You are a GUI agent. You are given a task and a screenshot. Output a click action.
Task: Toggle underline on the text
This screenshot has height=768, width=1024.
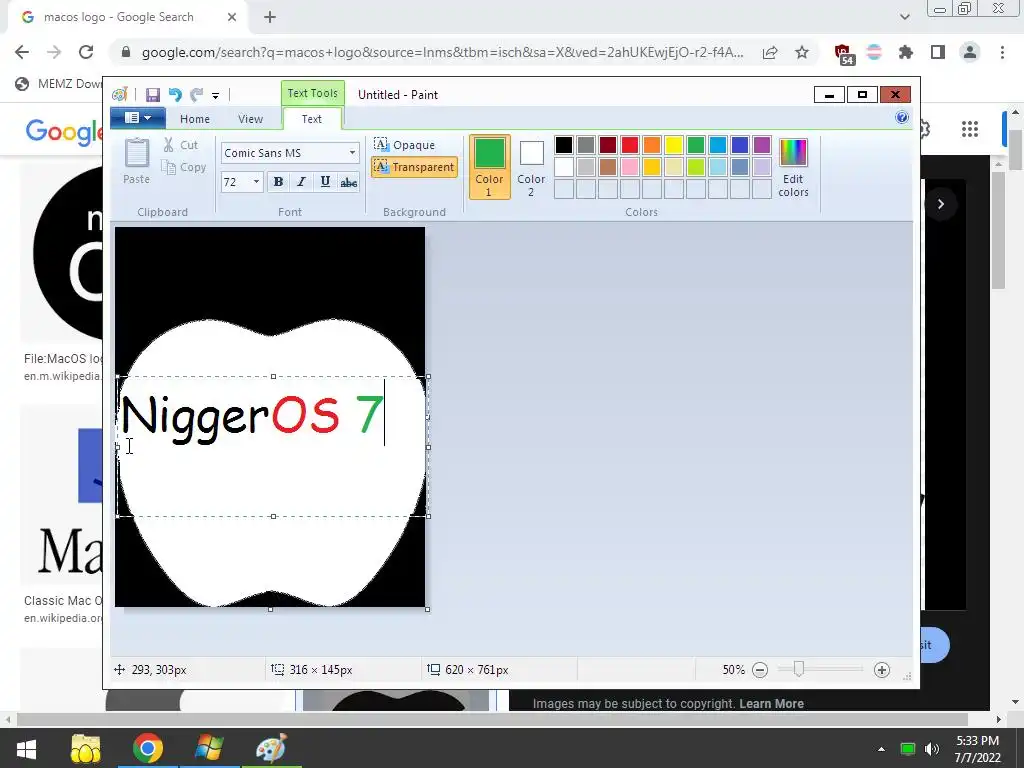click(325, 182)
